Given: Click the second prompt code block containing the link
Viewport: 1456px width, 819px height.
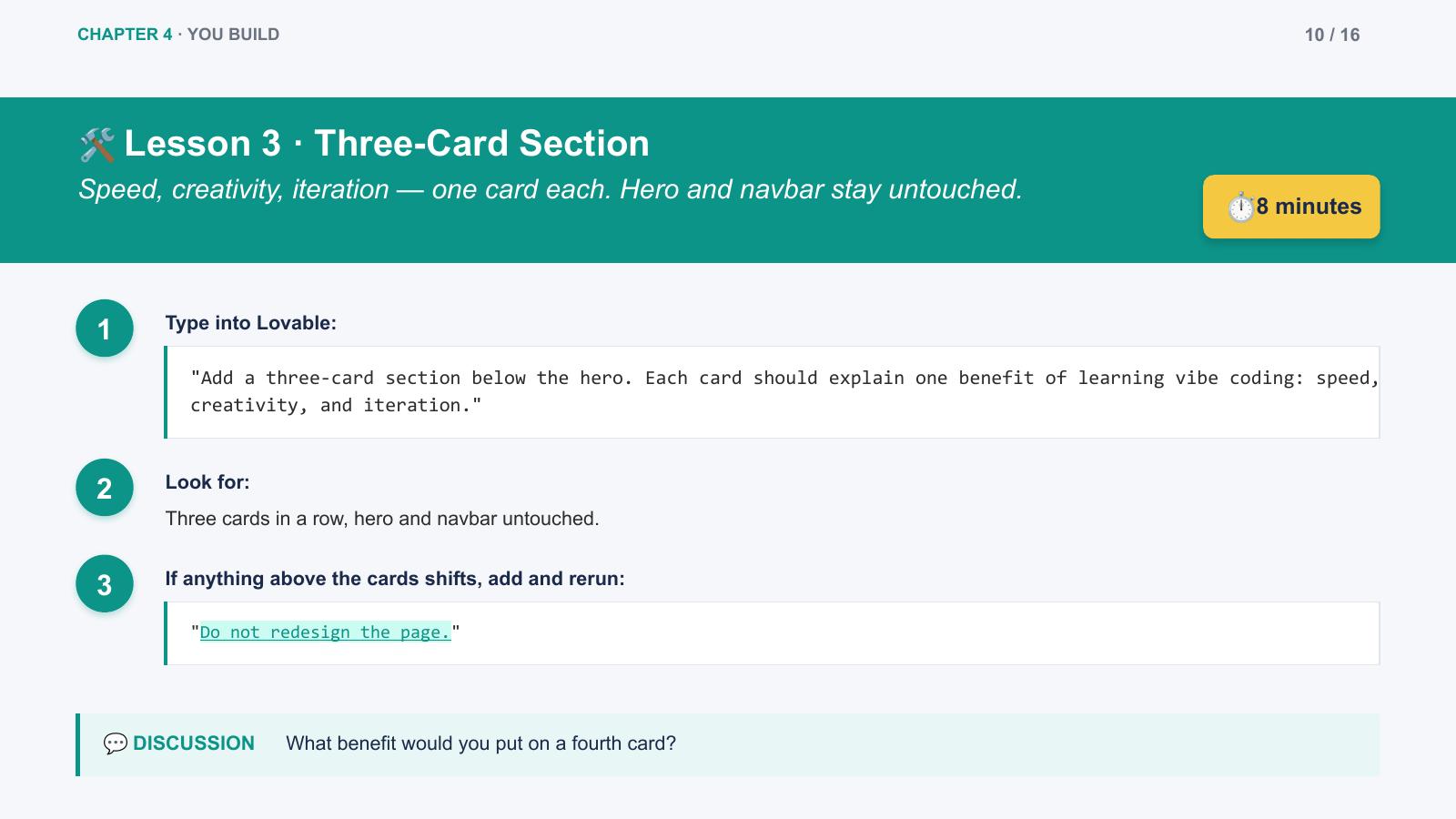Looking at the screenshot, I should coord(772,633).
